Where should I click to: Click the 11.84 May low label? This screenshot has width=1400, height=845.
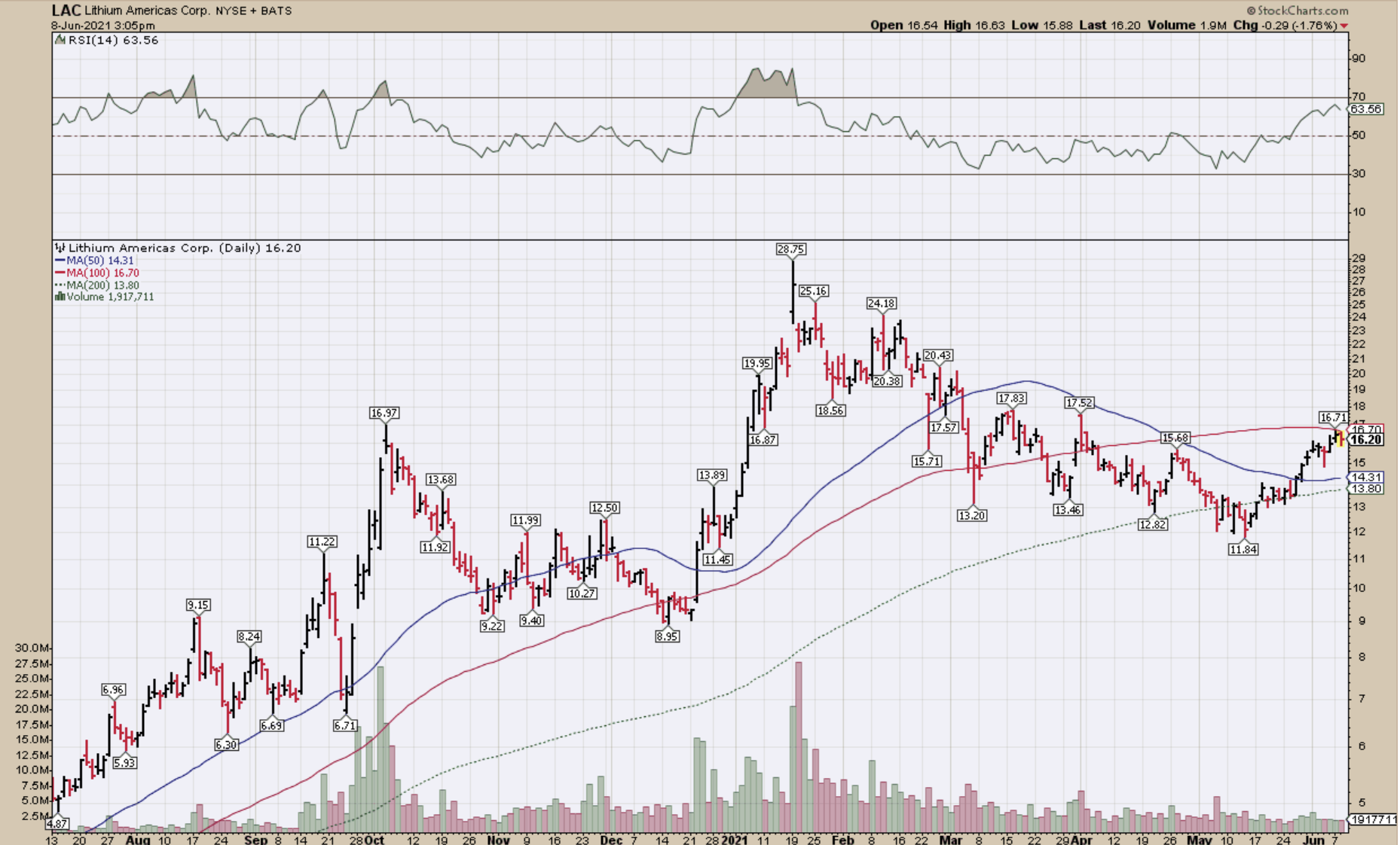1243,550
